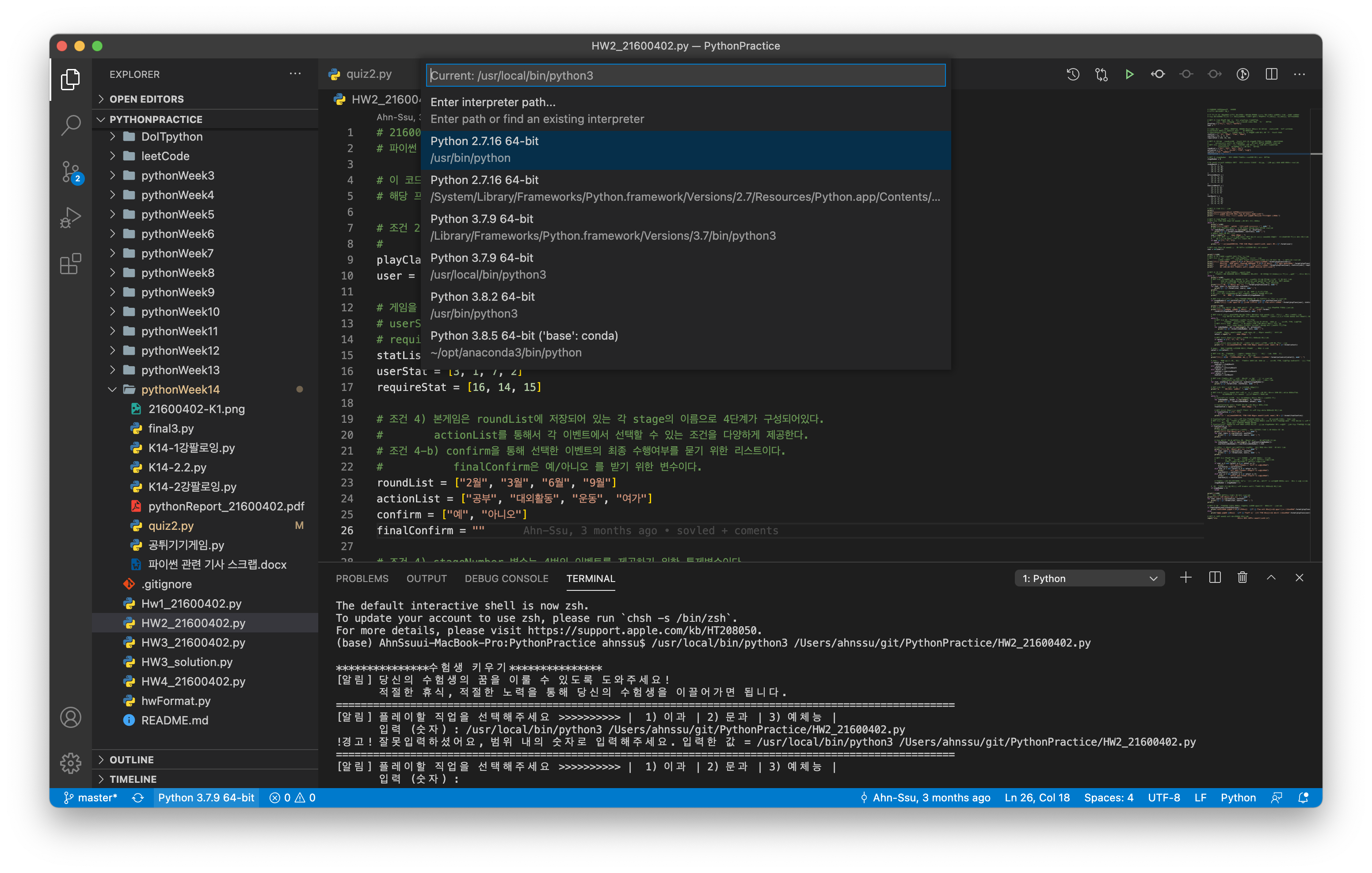Open the terminal selector dropdown '1: Python'
The width and height of the screenshot is (1372, 873).
[1089, 578]
